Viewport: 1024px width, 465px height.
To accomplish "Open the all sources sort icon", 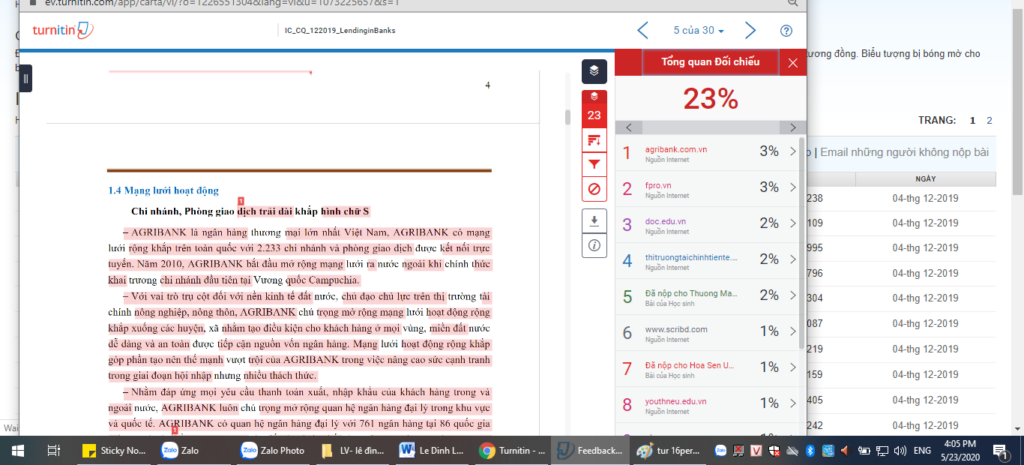I will pos(594,139).
